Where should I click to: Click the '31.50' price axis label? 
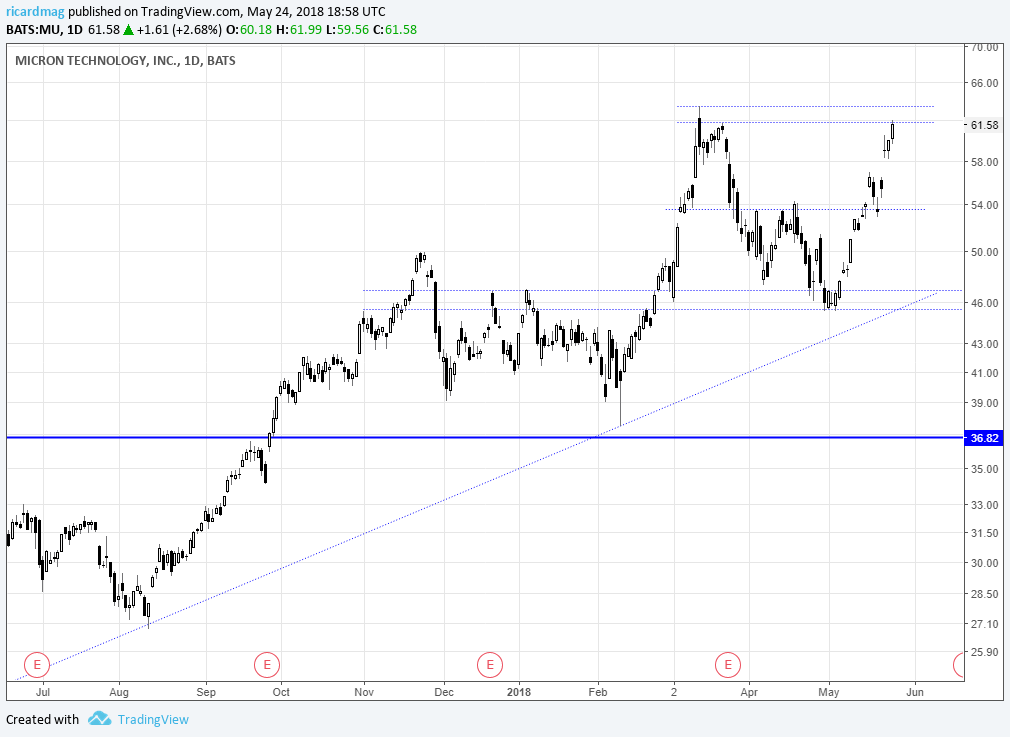[985, 533]
